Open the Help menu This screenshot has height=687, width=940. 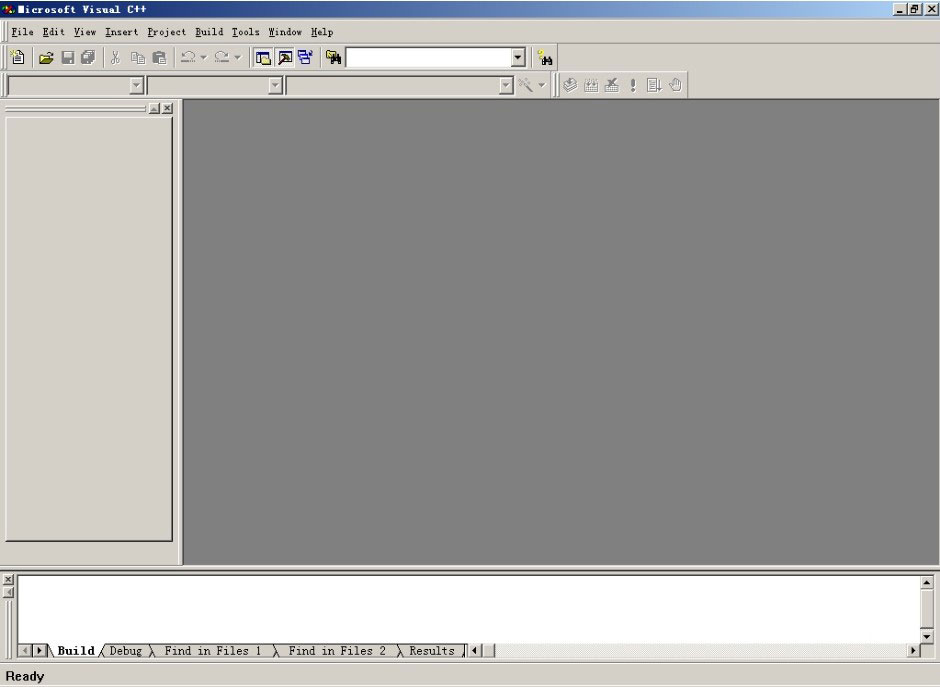point(322,32)
